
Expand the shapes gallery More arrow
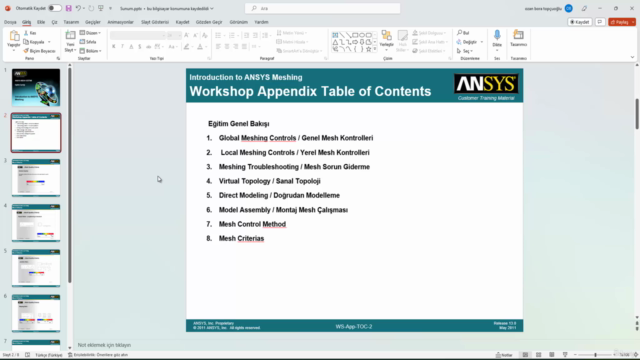pos(375,49)
